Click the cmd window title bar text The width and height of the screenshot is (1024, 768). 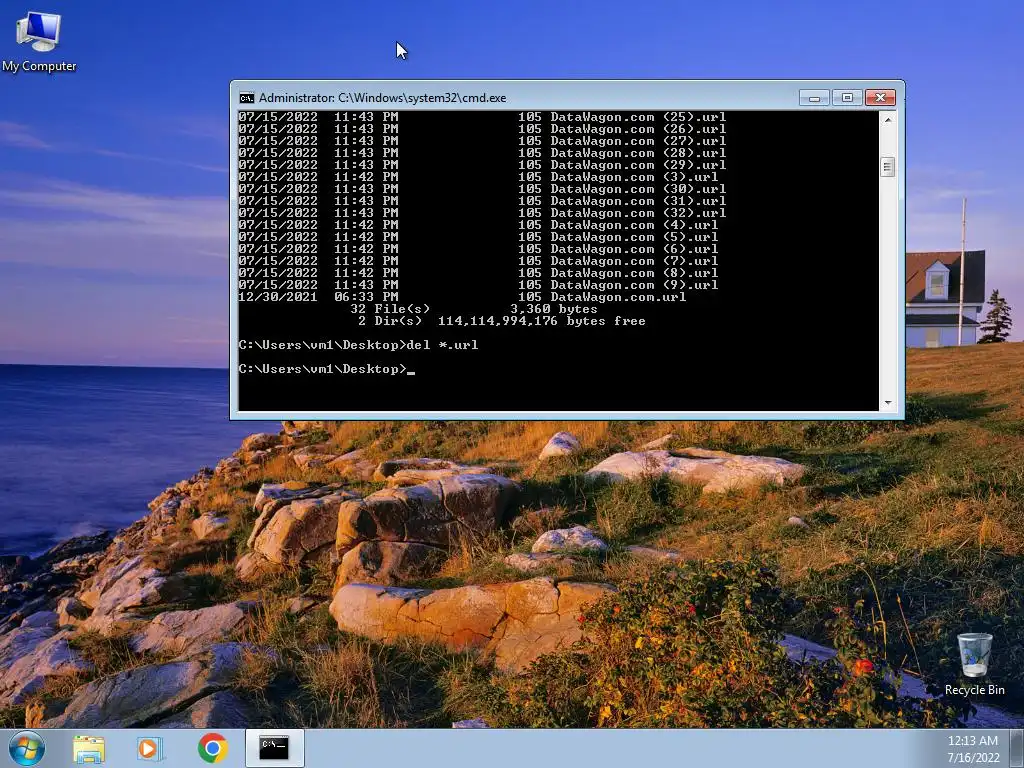tap(383, 98)
